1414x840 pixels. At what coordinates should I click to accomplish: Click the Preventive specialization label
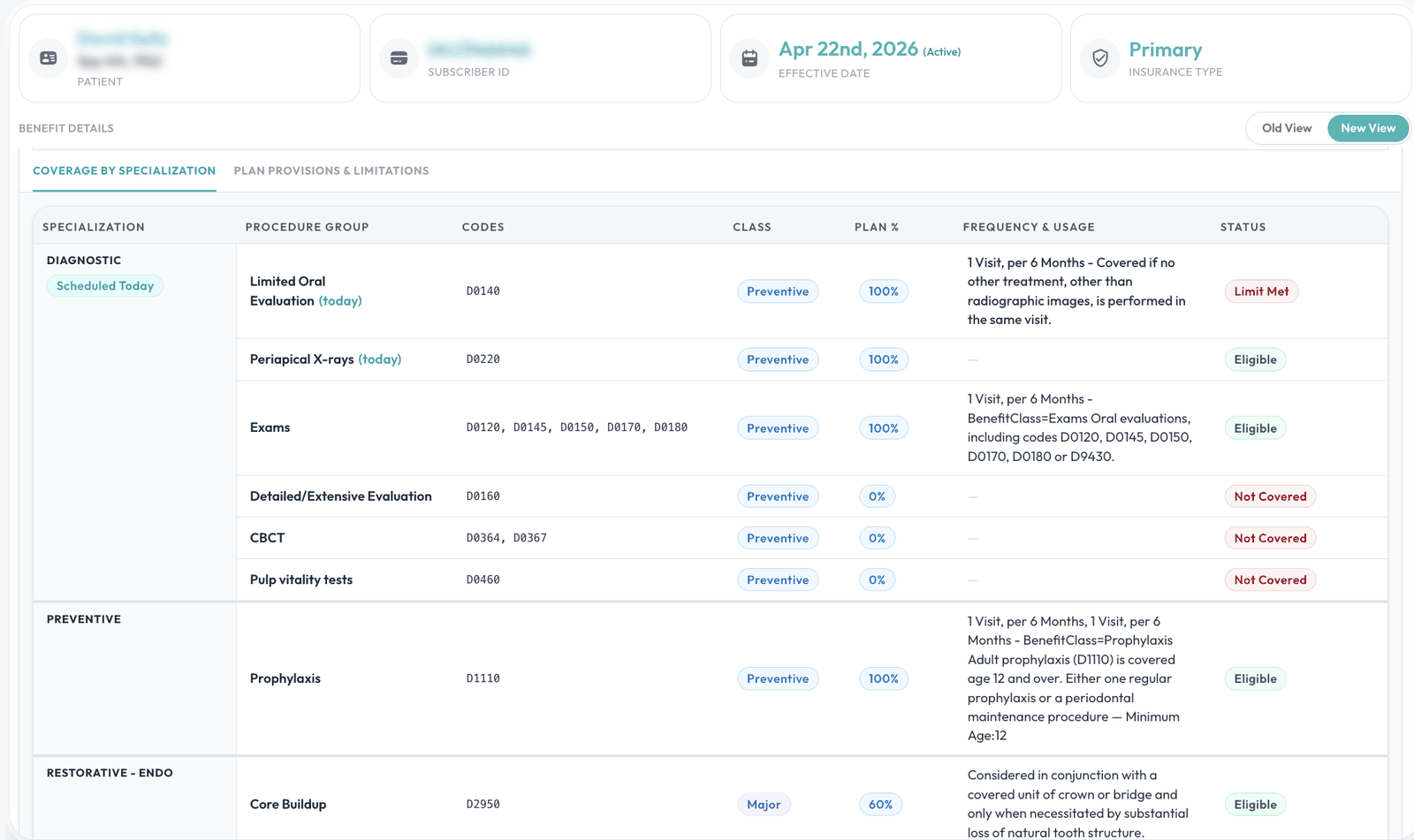pyautogui.click(x=84, y=619)
